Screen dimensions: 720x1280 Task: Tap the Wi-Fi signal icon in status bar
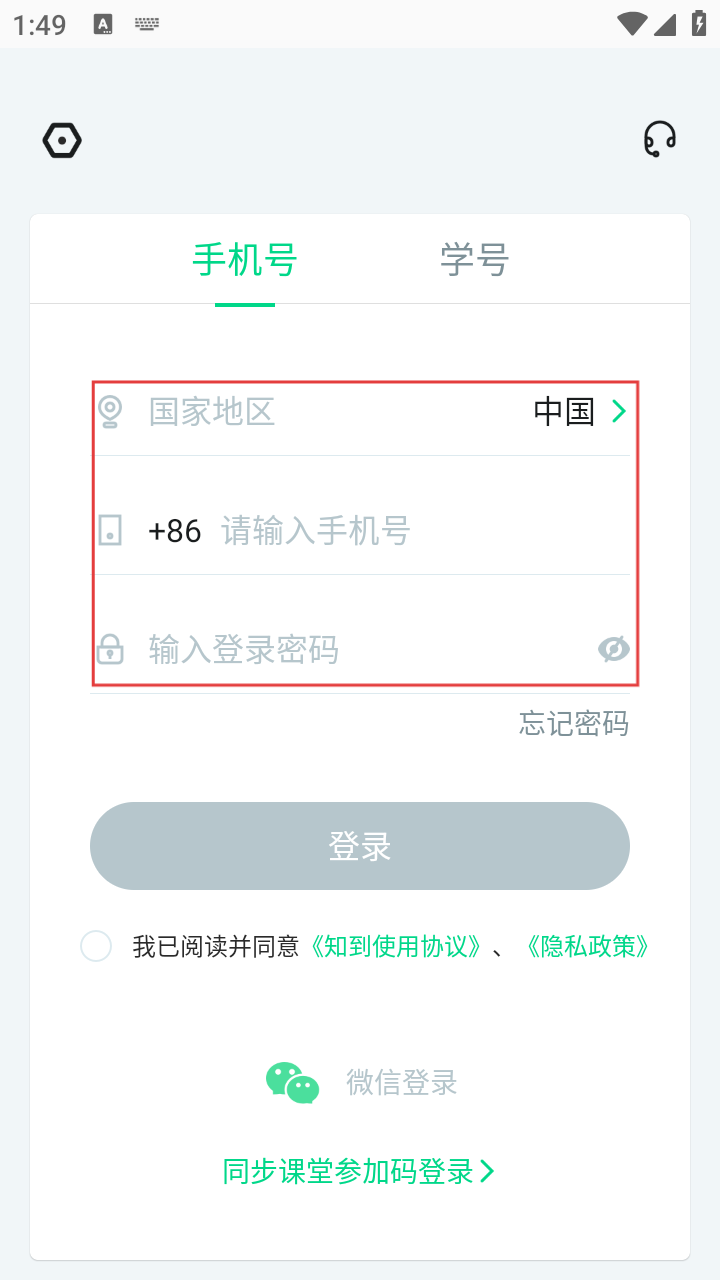(x=632, y=24)
